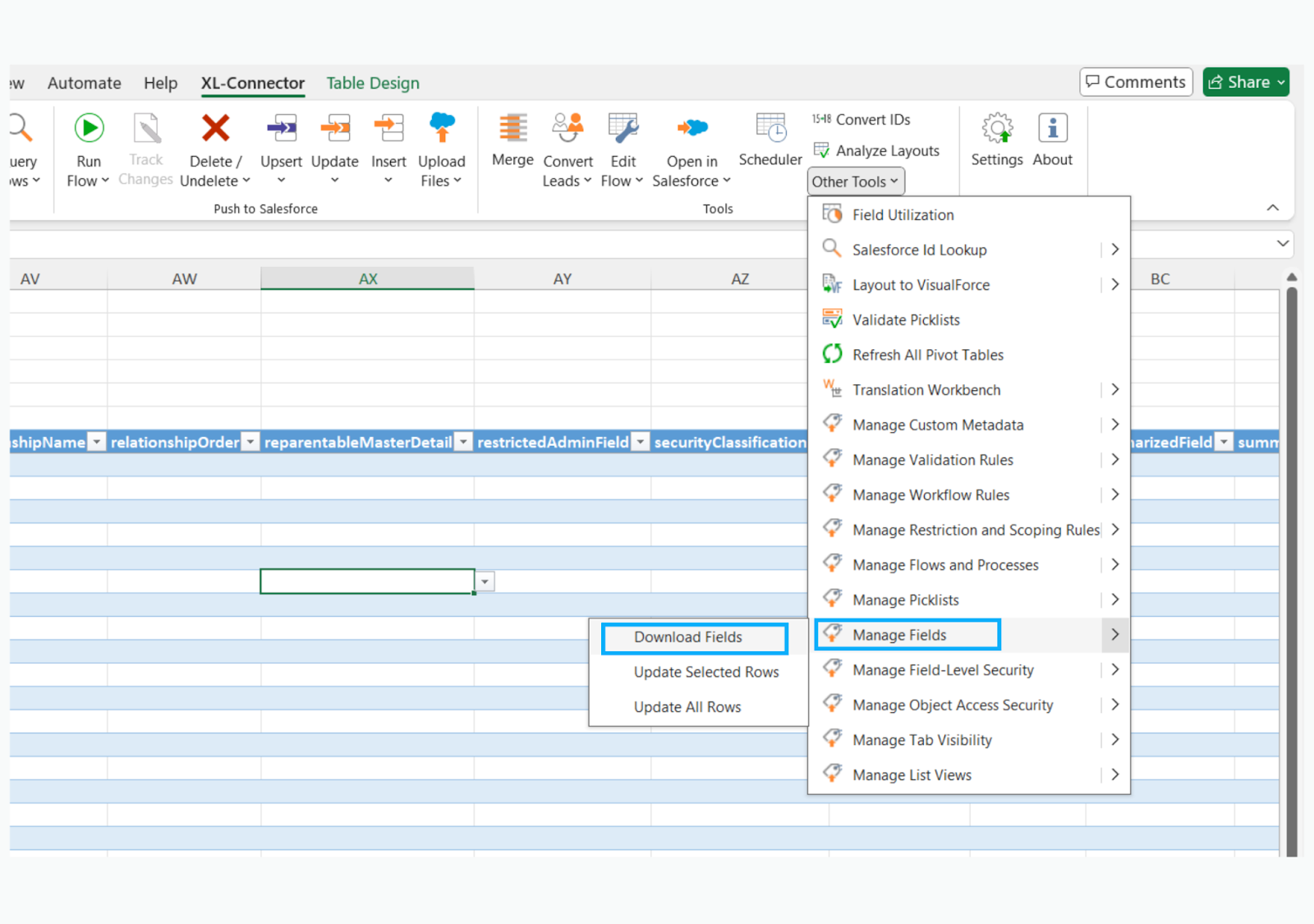Choose Manage Flows and Processes entry
This screenshot has height=924, width=1314.
tap(969, 565)
